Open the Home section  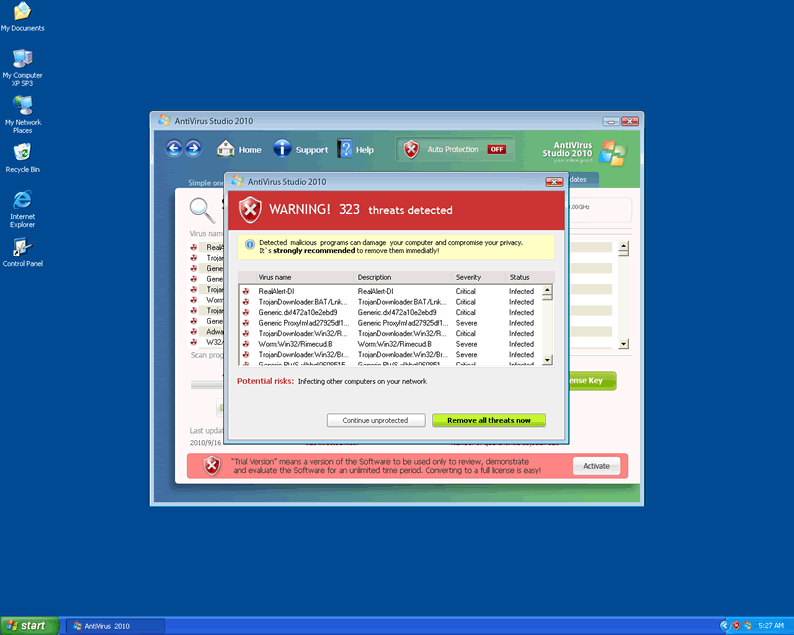point(239,149)
